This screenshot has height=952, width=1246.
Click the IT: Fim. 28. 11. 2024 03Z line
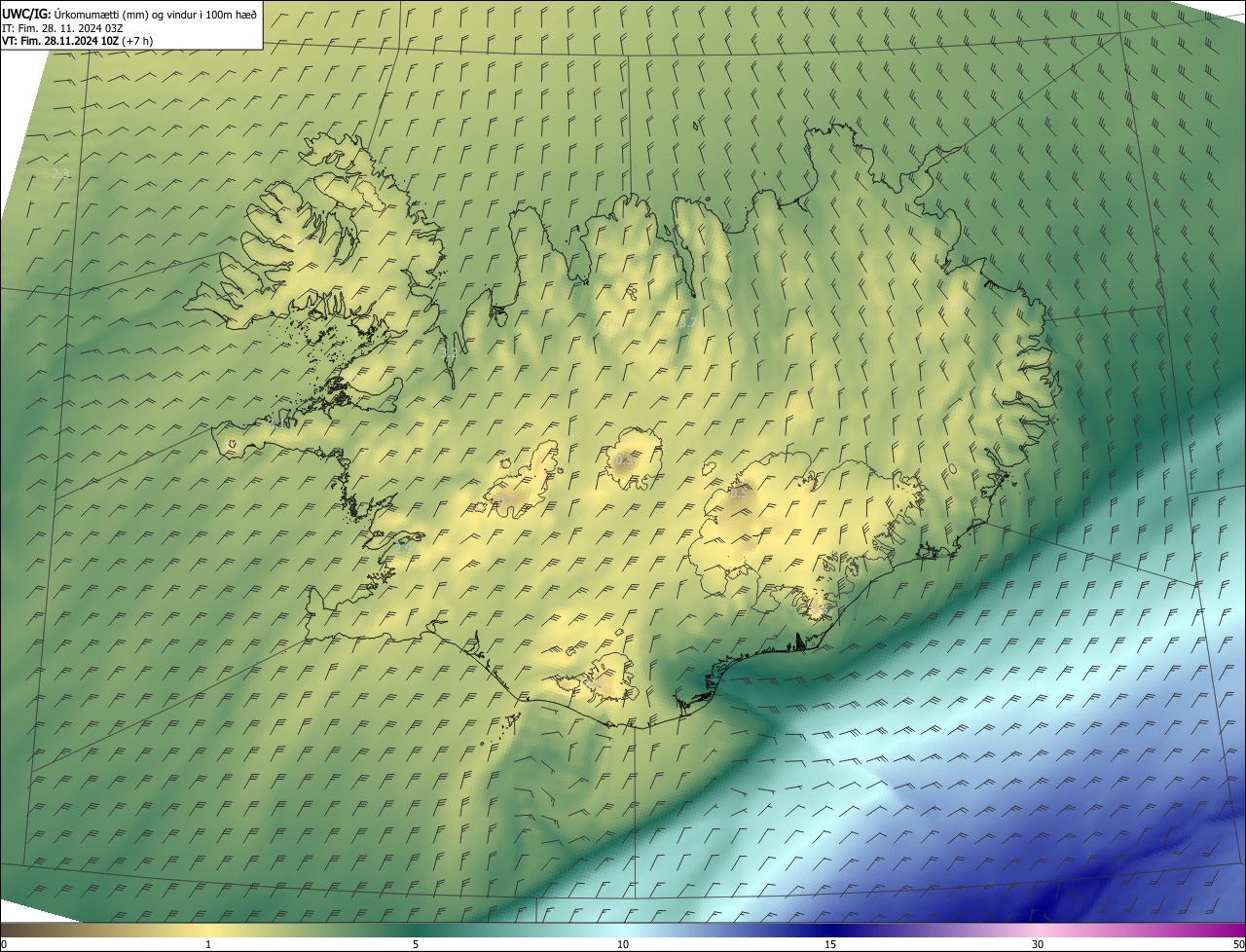point(62,27)
